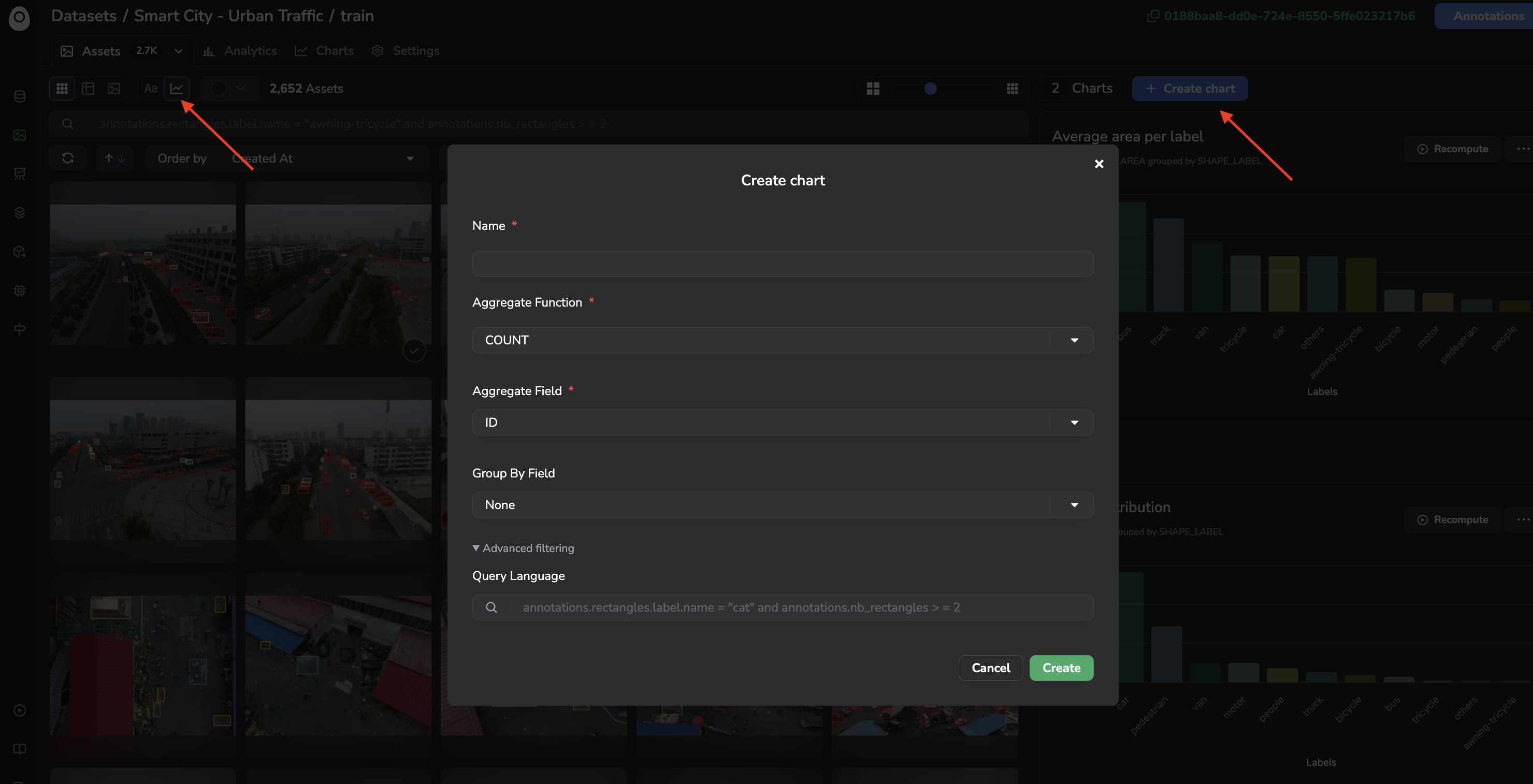Open the stacked layers sidebar icon
1533x784 pixels.
point(20,212)
